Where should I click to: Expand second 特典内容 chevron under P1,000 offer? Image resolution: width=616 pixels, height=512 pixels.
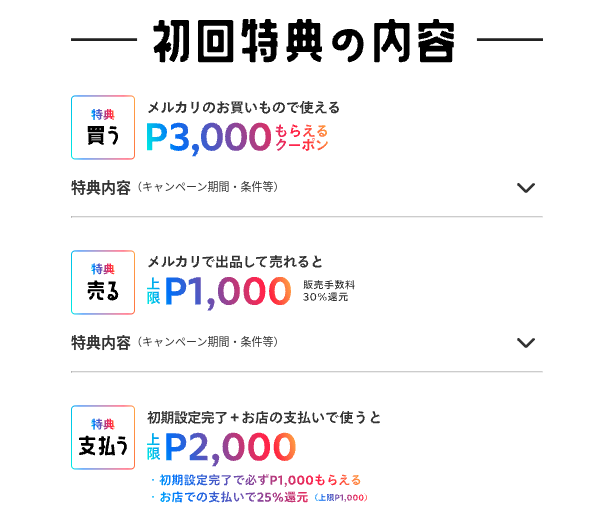526,343
